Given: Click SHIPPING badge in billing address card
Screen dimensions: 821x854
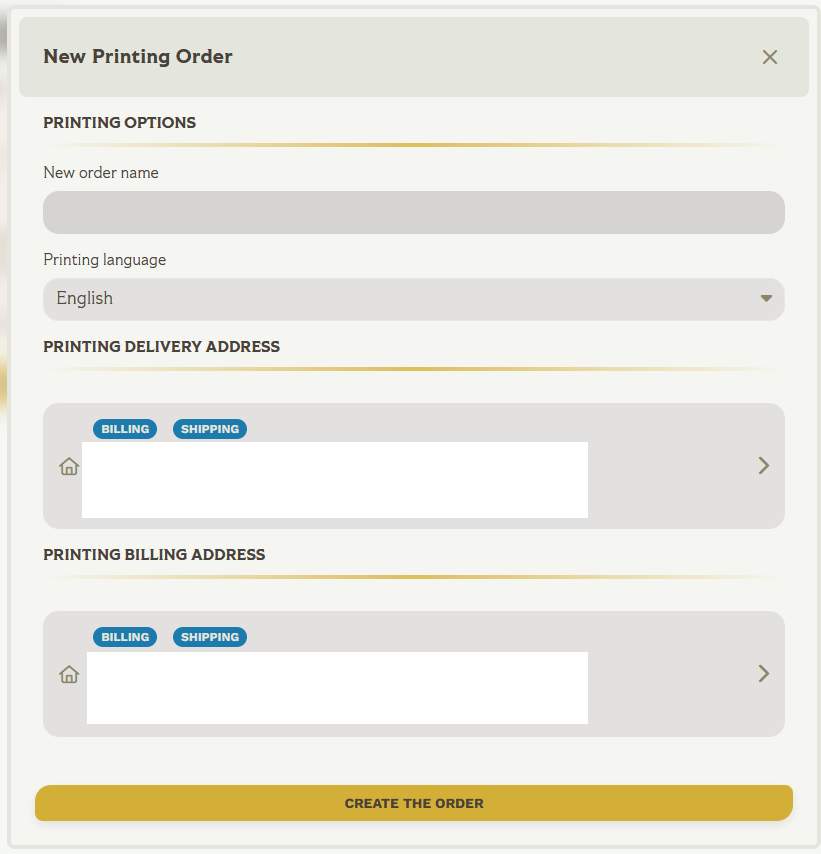Looking at the screenshot, I should tap(210, 637).
